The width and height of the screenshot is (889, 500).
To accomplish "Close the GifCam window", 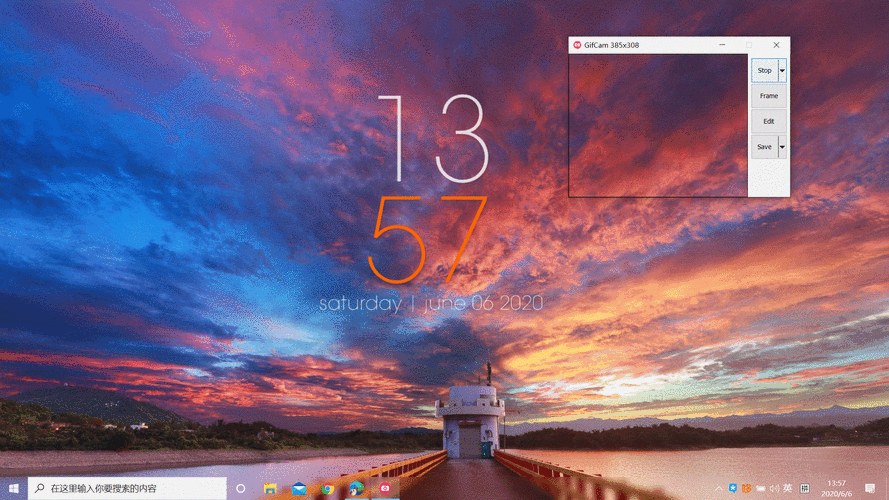I will tap(776, 45).
